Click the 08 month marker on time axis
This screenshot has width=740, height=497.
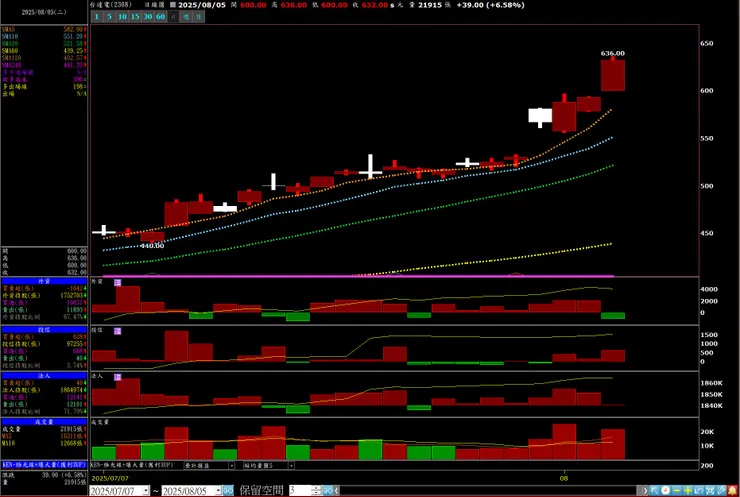coord(564,478)
